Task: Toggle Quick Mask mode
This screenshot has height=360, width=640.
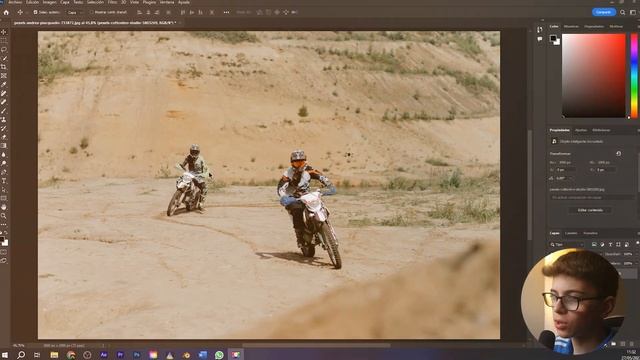Action: click(4, 252)
